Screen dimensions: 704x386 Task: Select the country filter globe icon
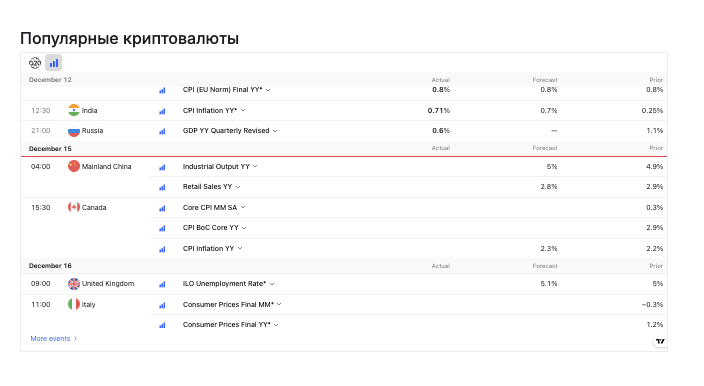[x=35, y=63]
